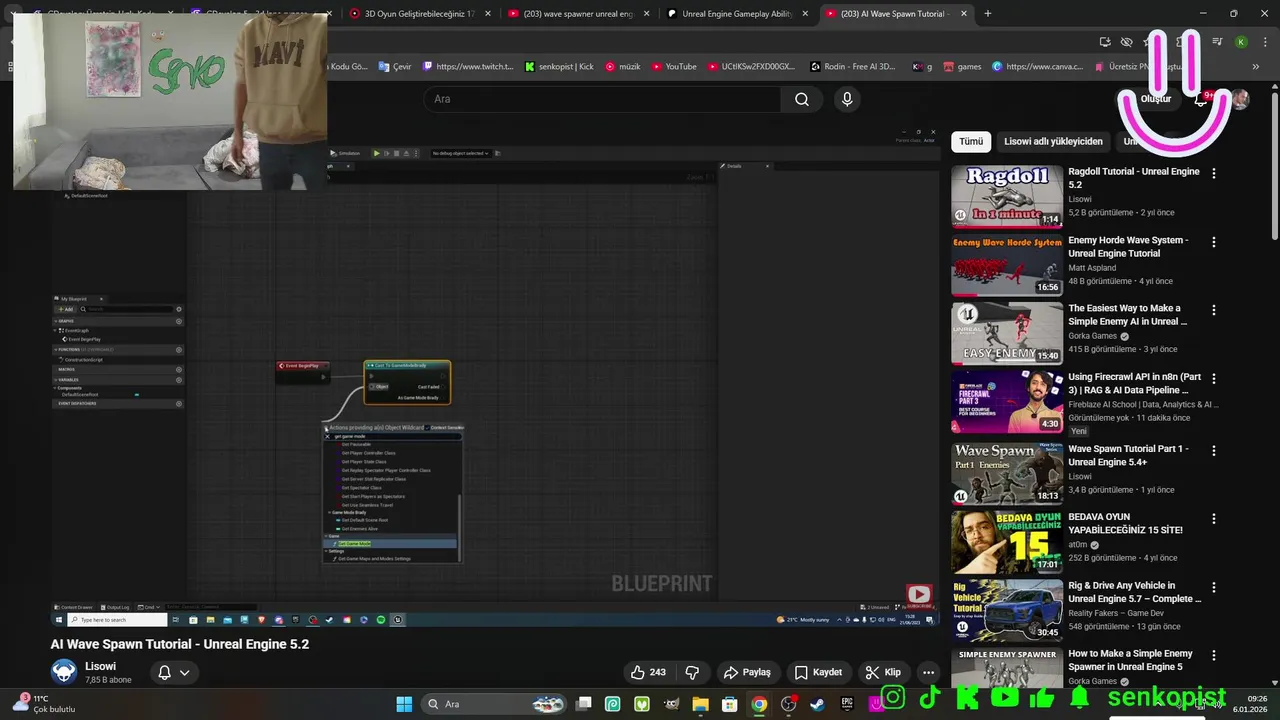Open Ragdoll Tutorial thumbnail
1280x720 pixels.
[x=1007, y=196]
